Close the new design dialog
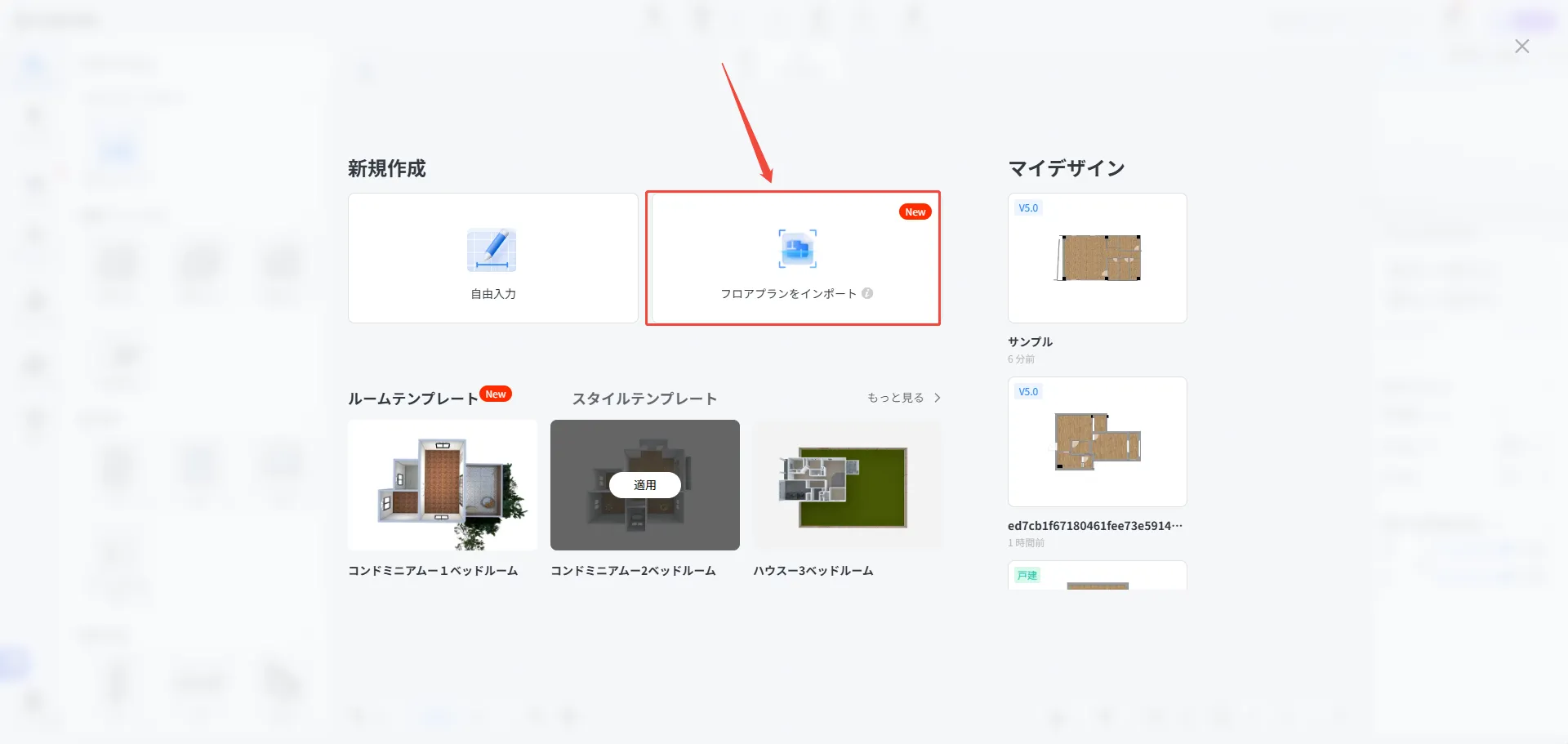This screenshot has height=744, width=1568. [1521, 47]
